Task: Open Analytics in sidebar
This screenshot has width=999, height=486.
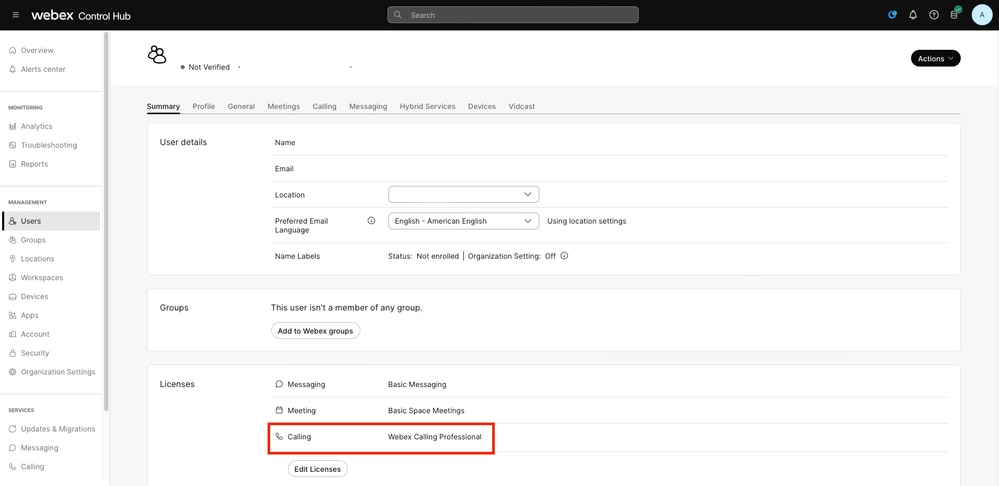Action: [36, 127]
